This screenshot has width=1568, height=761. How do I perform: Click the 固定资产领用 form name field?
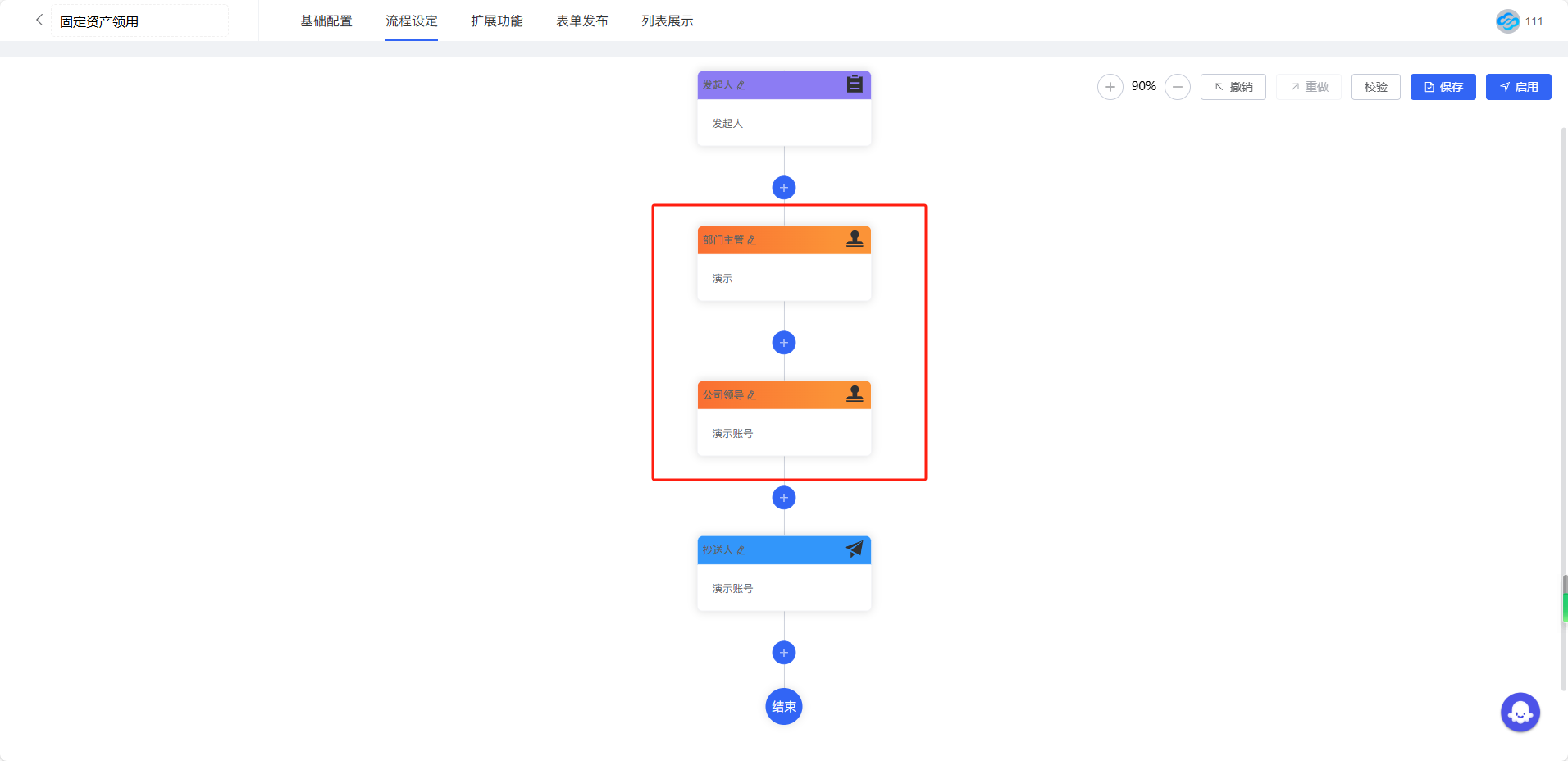[139, 21]
